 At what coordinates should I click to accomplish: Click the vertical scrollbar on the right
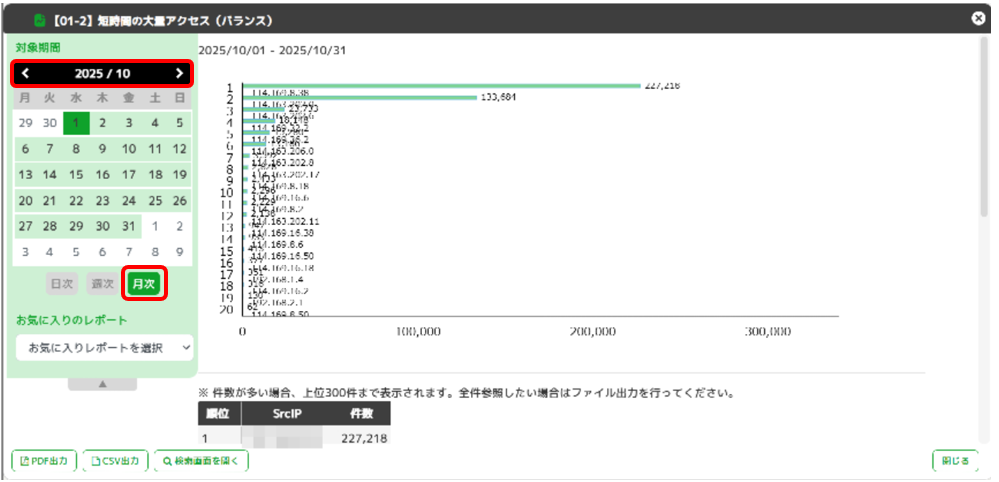click(x=984, y=200)
